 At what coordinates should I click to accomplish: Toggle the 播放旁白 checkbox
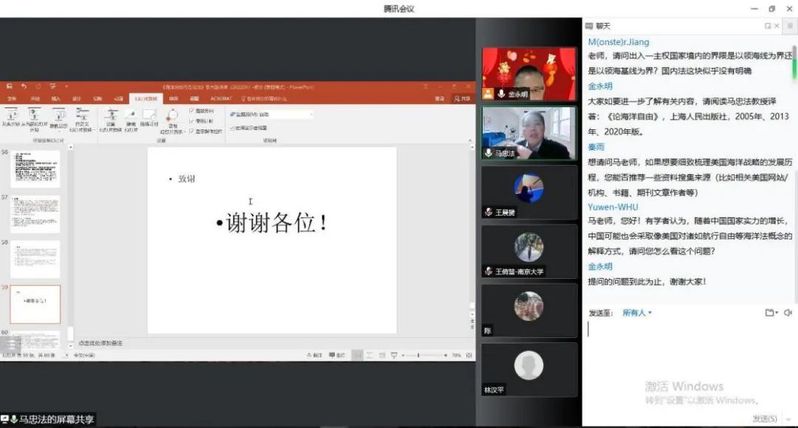pyautogui.click(x=191, y=110)
